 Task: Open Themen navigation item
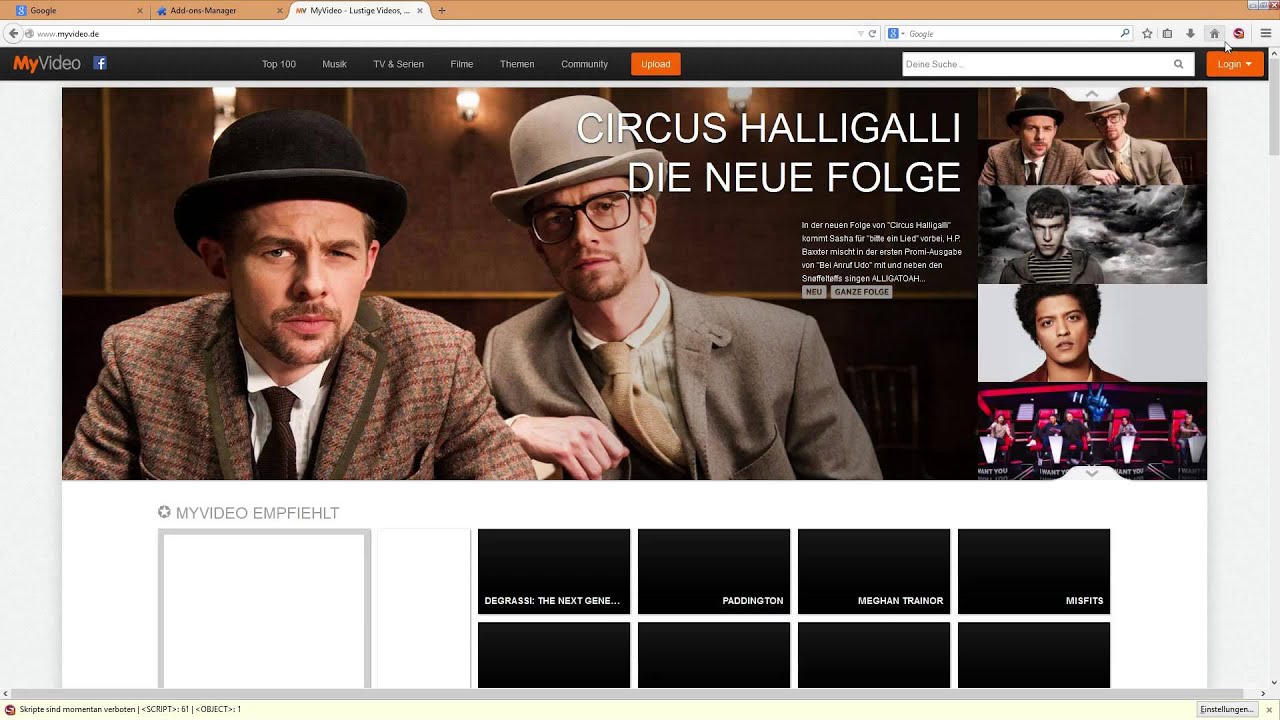(517, 64)
